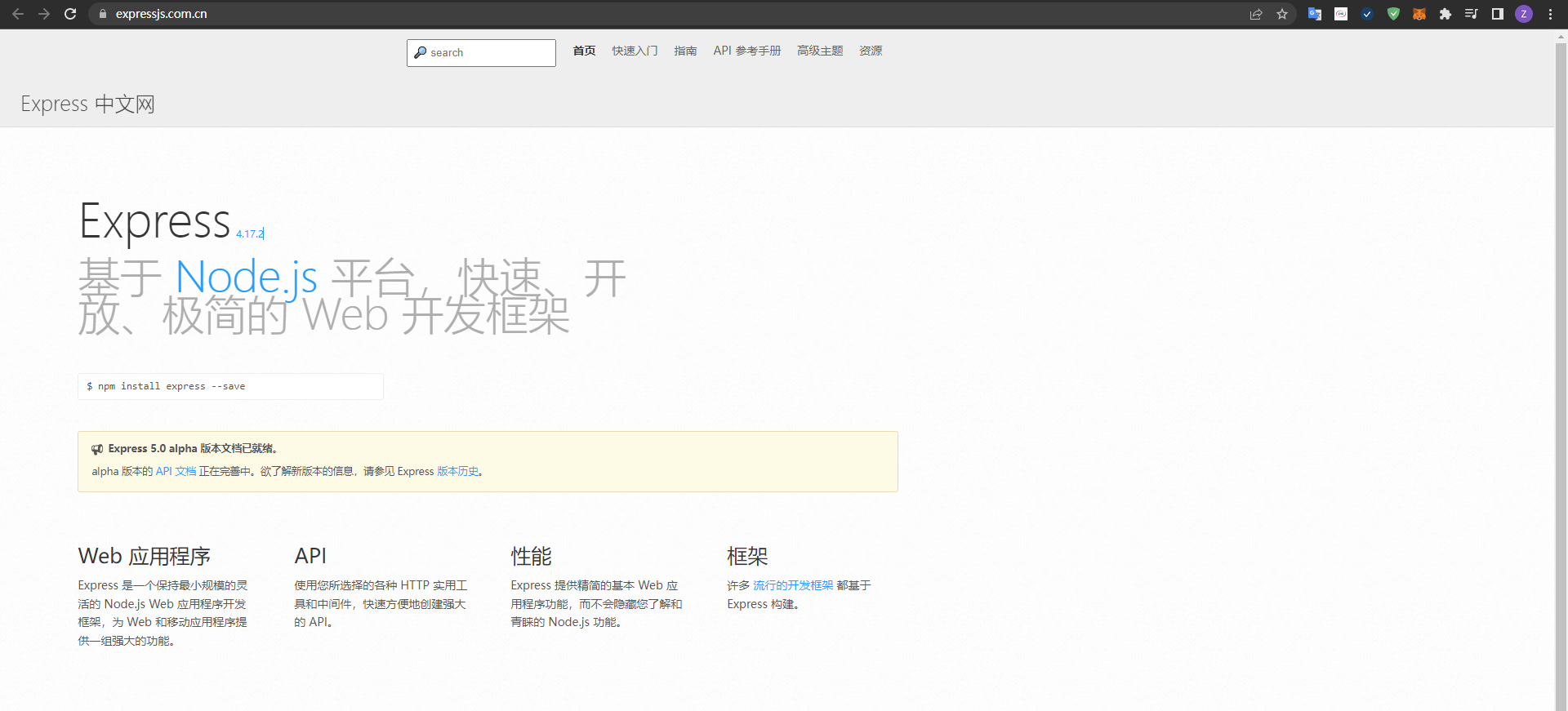Click the Express 中文网 site logo
The height and width of the screenshot is (711, 1568).
pyautogui.click(x=87, y=104)
